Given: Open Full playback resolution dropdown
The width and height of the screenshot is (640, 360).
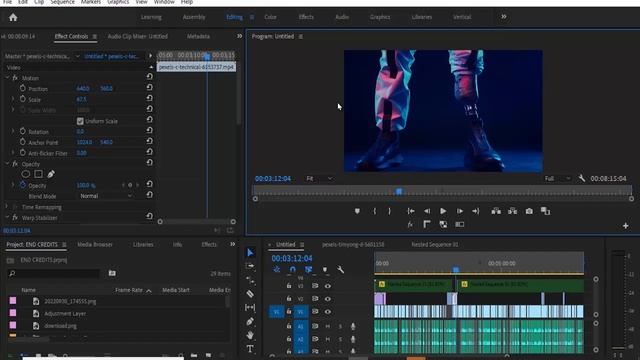Looking at the screenshot, I should [557, 178].
